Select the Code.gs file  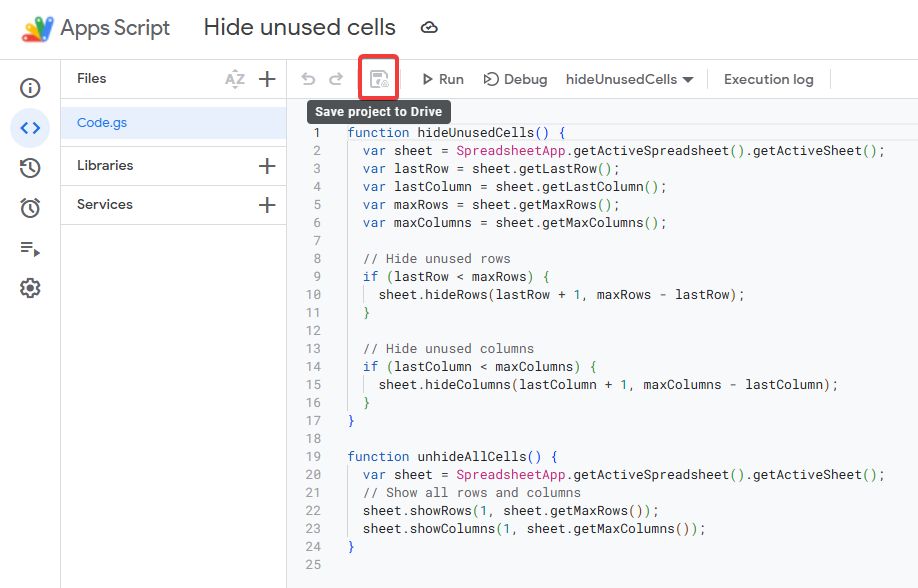(102, 123)
